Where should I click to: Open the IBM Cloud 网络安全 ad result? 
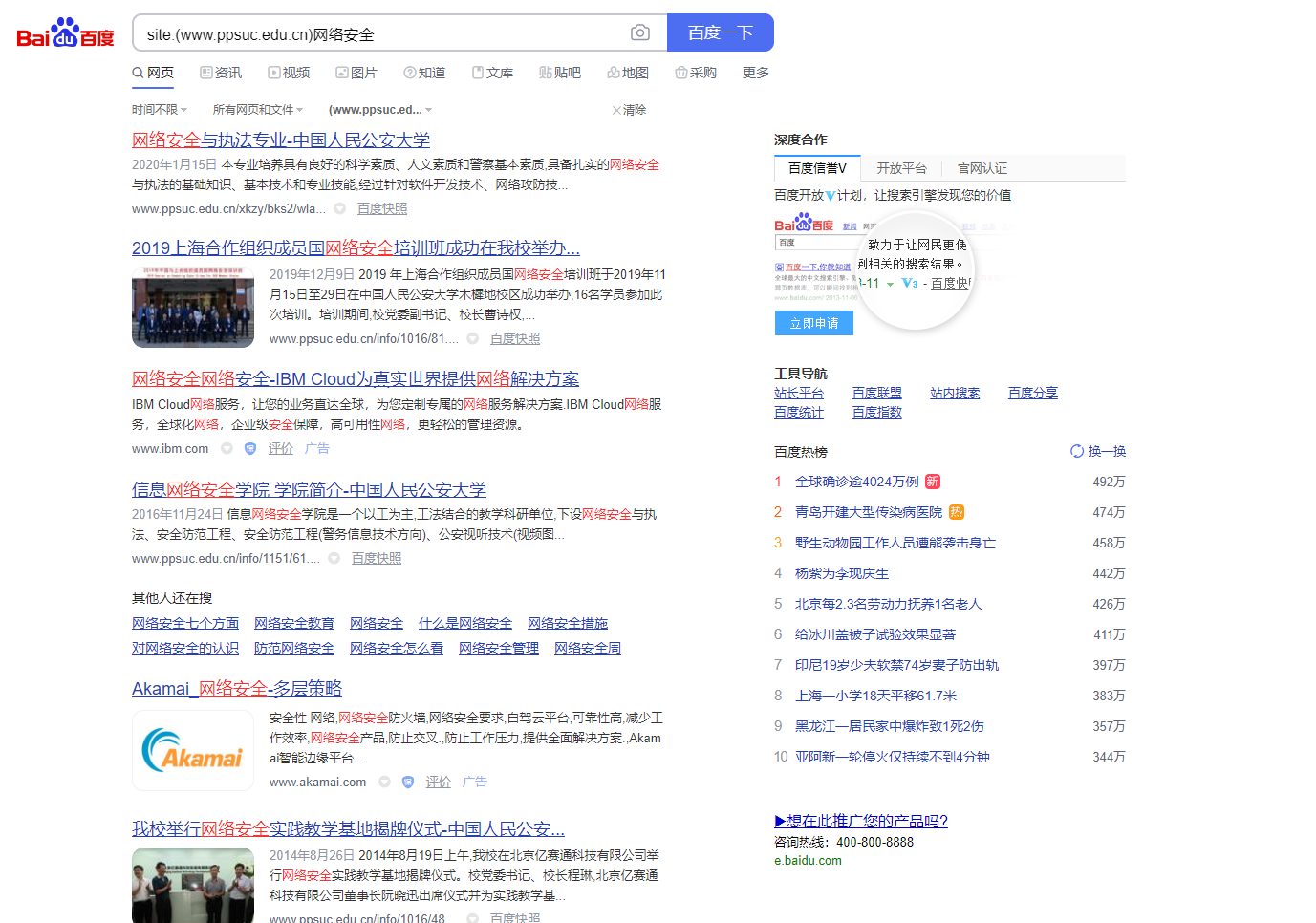(x=356, y=379)
